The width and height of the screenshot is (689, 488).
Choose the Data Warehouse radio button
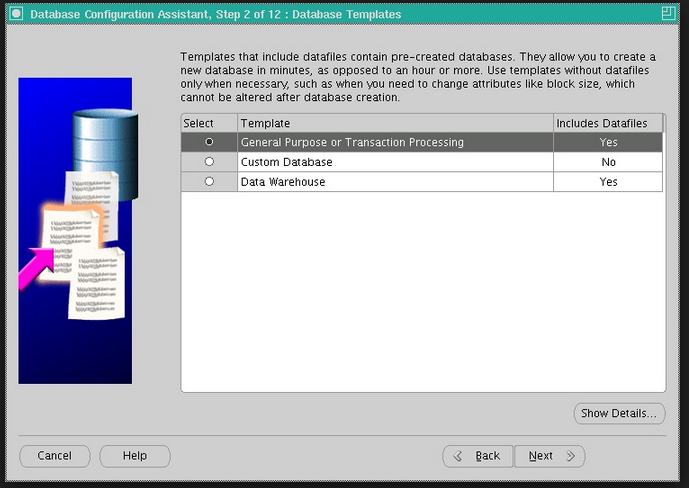click(x=209, y=182)
